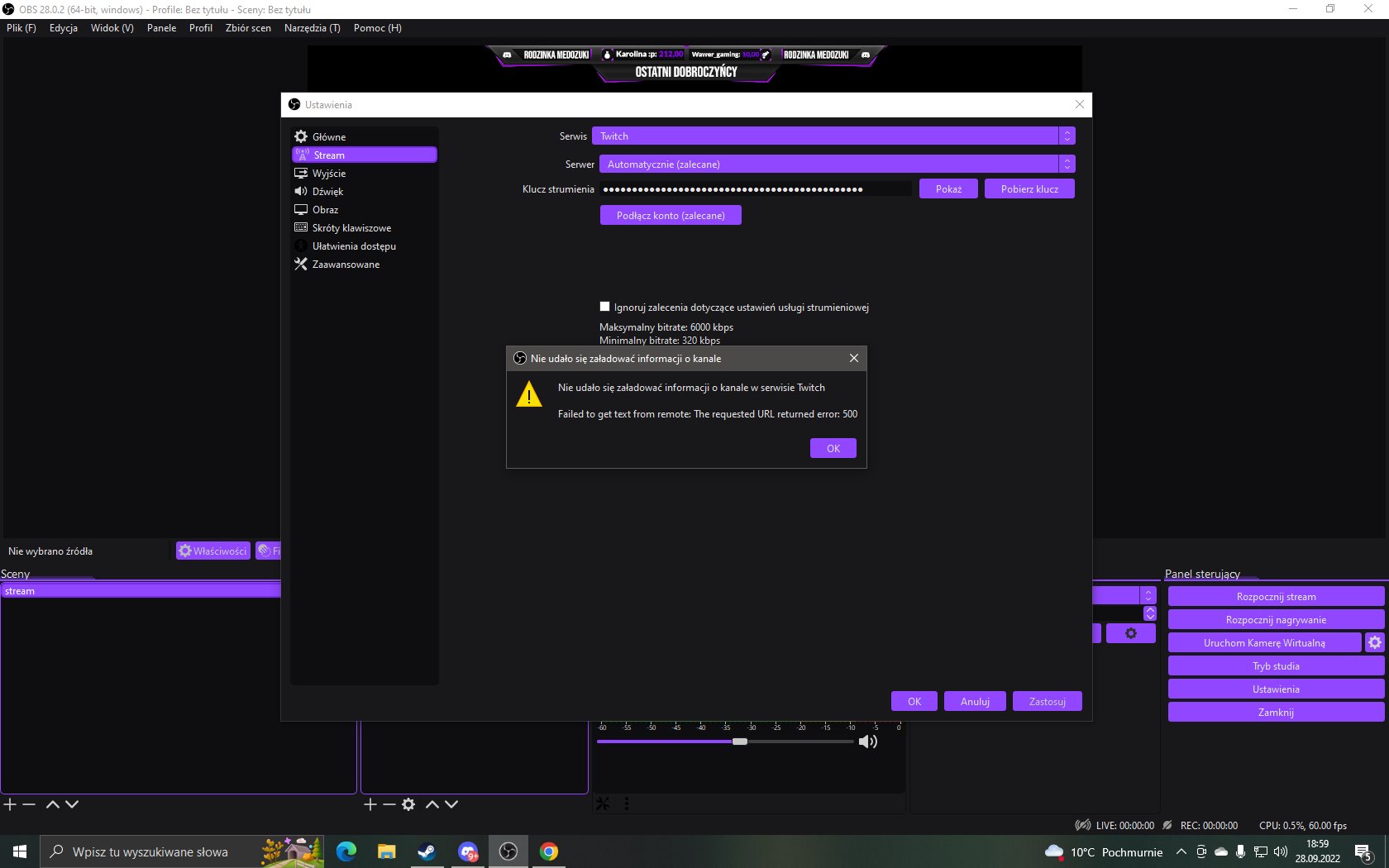The image size is (1389, 868).
Task: Click OK in the Ustawienia window
Action: point(914,701)
